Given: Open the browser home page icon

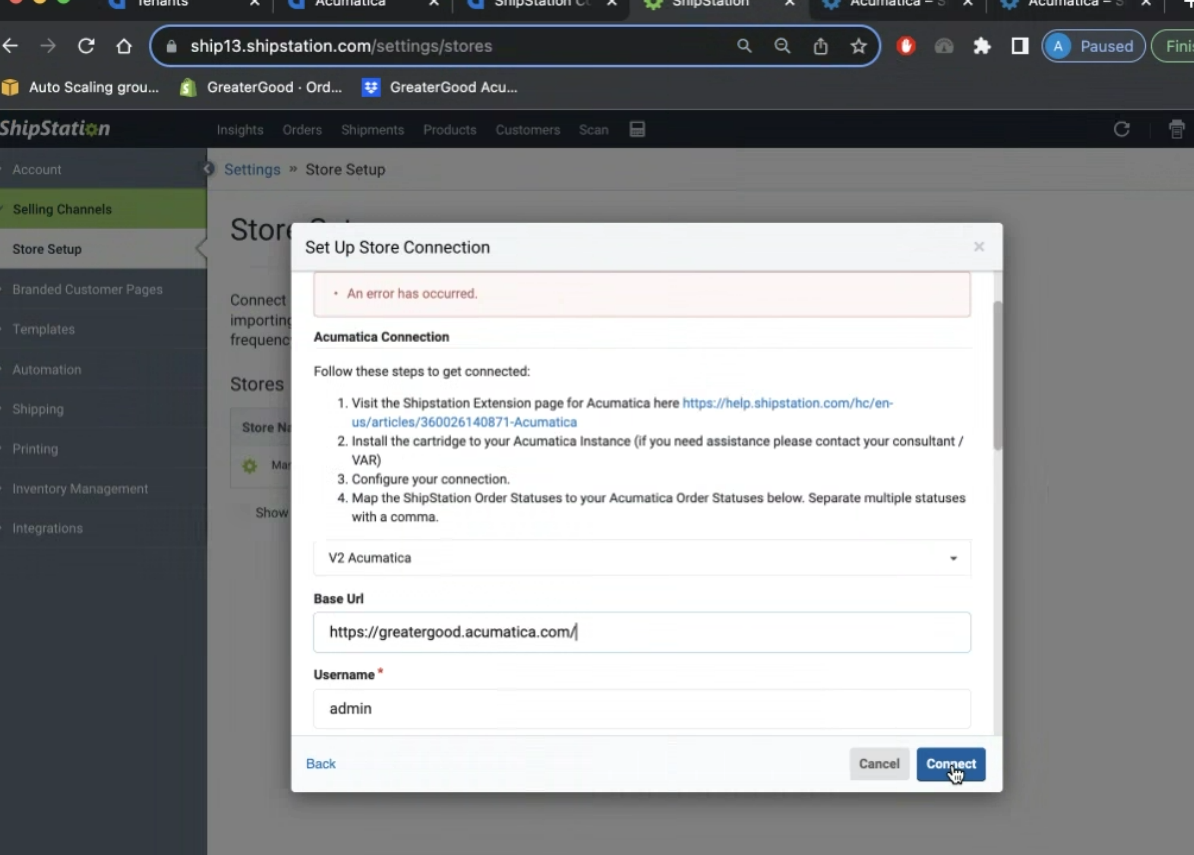Looking at the screenshot, I should pyautogui.click(x=124, y=46).
